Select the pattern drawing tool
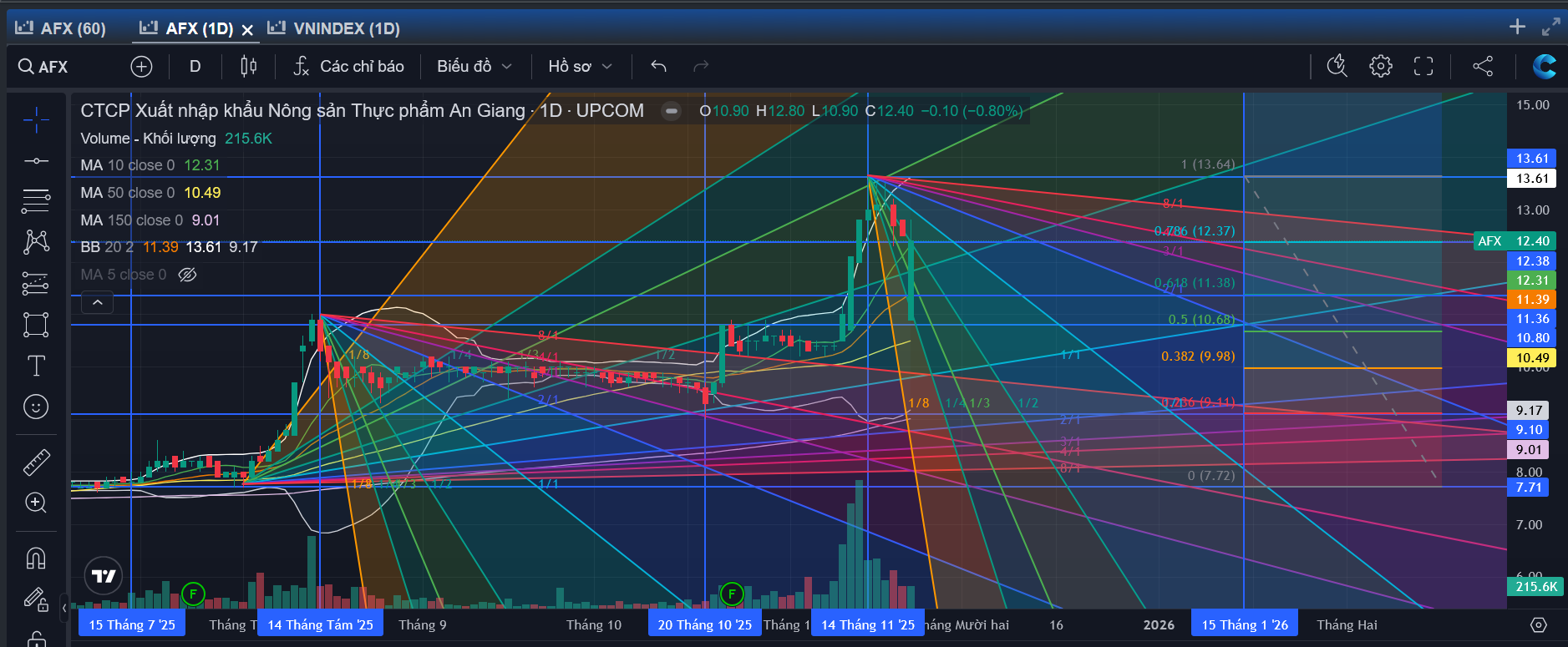 [36, 242]
